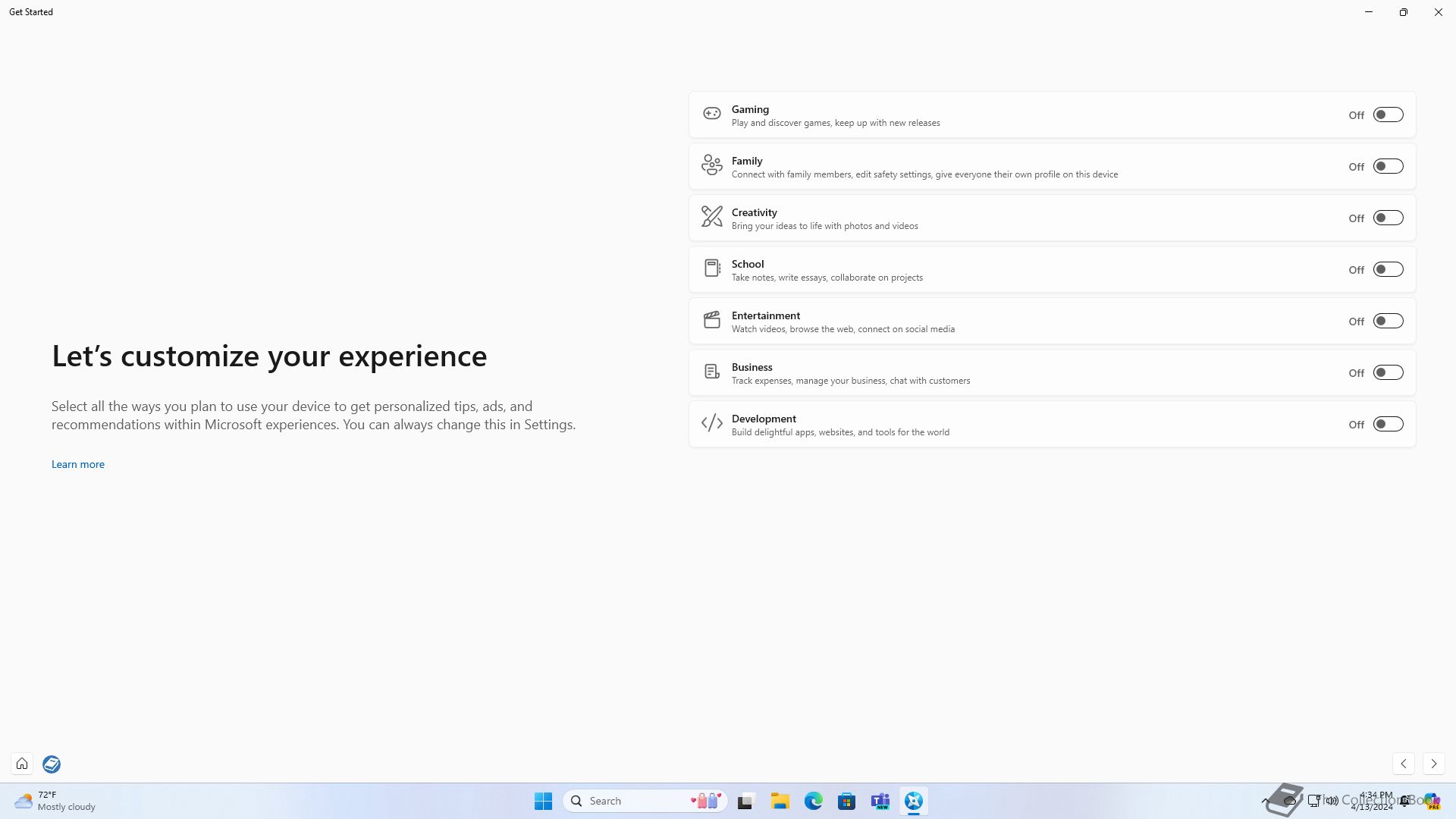Click 'Play and discover games' description text

click(x=836, y=123)
